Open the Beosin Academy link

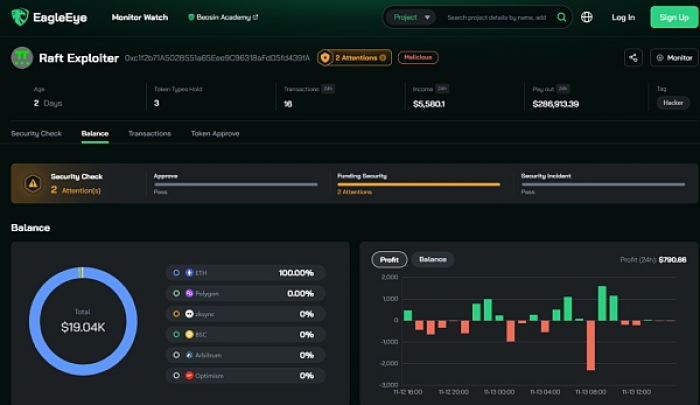click(x=223, y=17)
